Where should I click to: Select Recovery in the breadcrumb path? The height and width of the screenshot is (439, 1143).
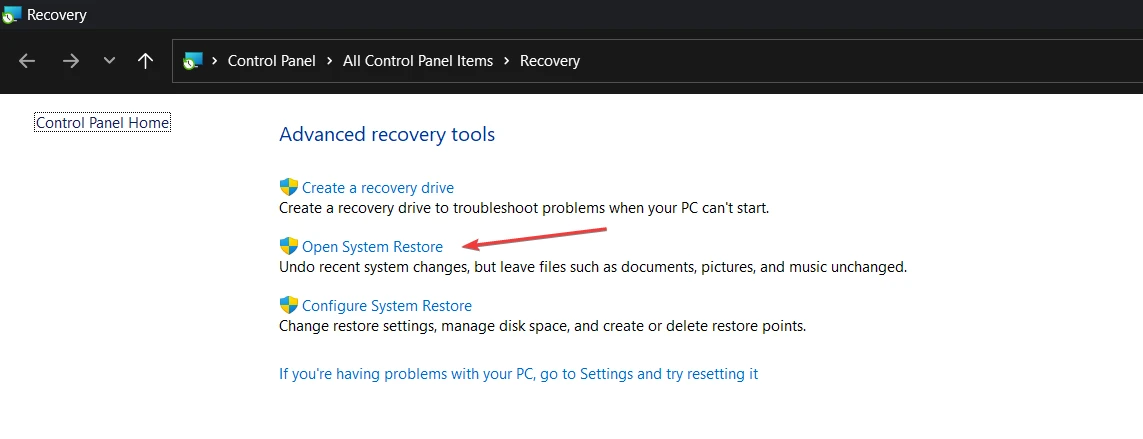click(x=550, y=61)
